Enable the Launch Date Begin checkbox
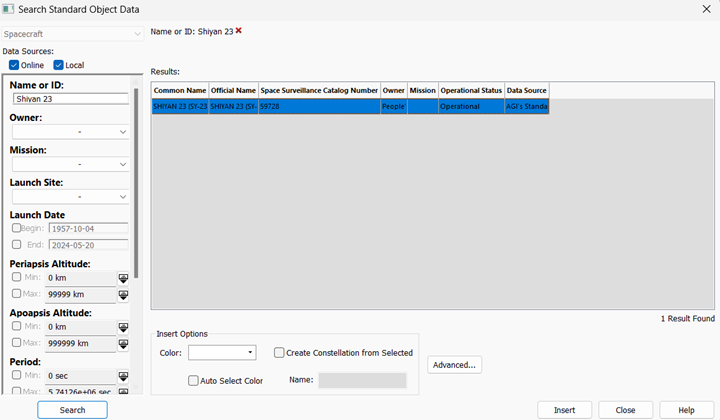 (x=17, y=228)
